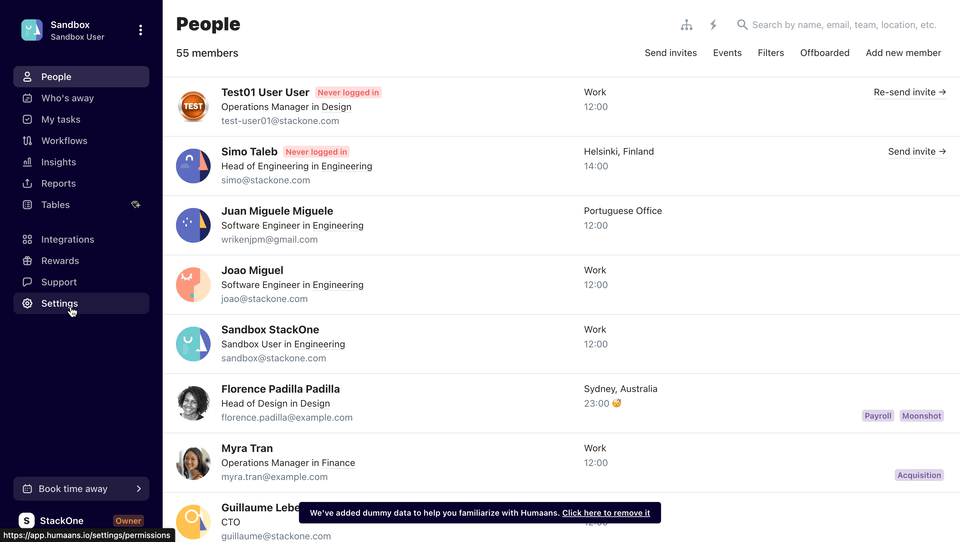Open the org chart icon
This screenshot has width=960, height=542.
686,25
